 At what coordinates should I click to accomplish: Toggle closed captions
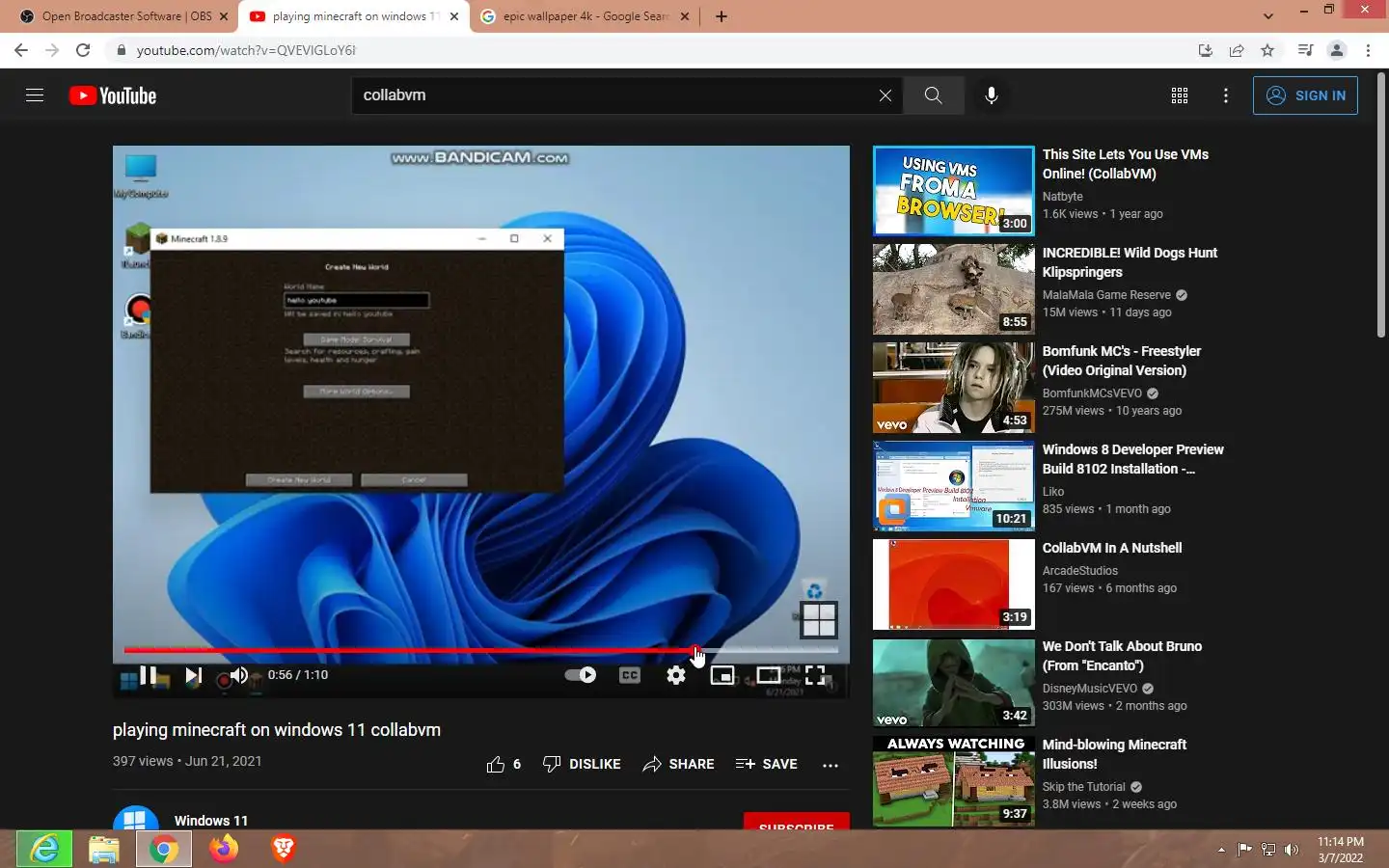pos(630,675)
